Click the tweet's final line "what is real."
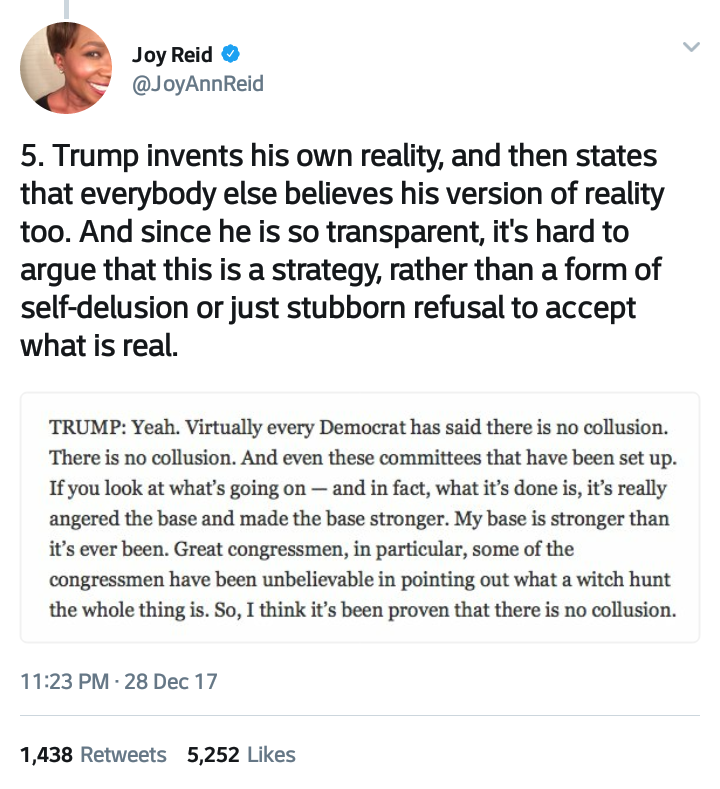Image resolution: width=720 pixels, height=789 pixels. click(x=99, y=345)
